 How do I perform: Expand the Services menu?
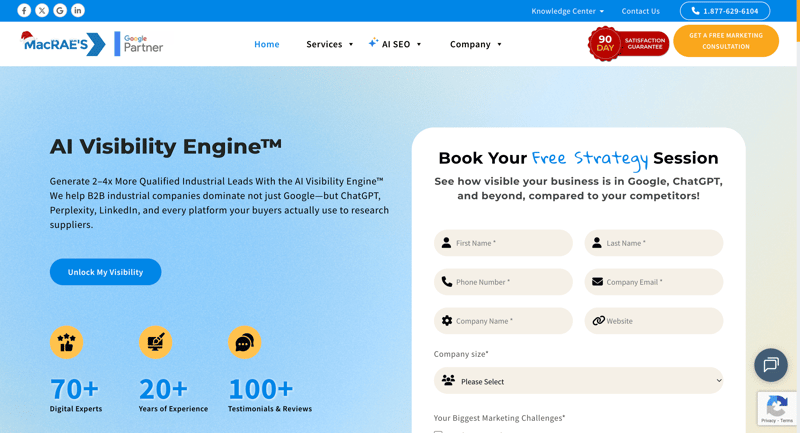[x=329, y=44]
